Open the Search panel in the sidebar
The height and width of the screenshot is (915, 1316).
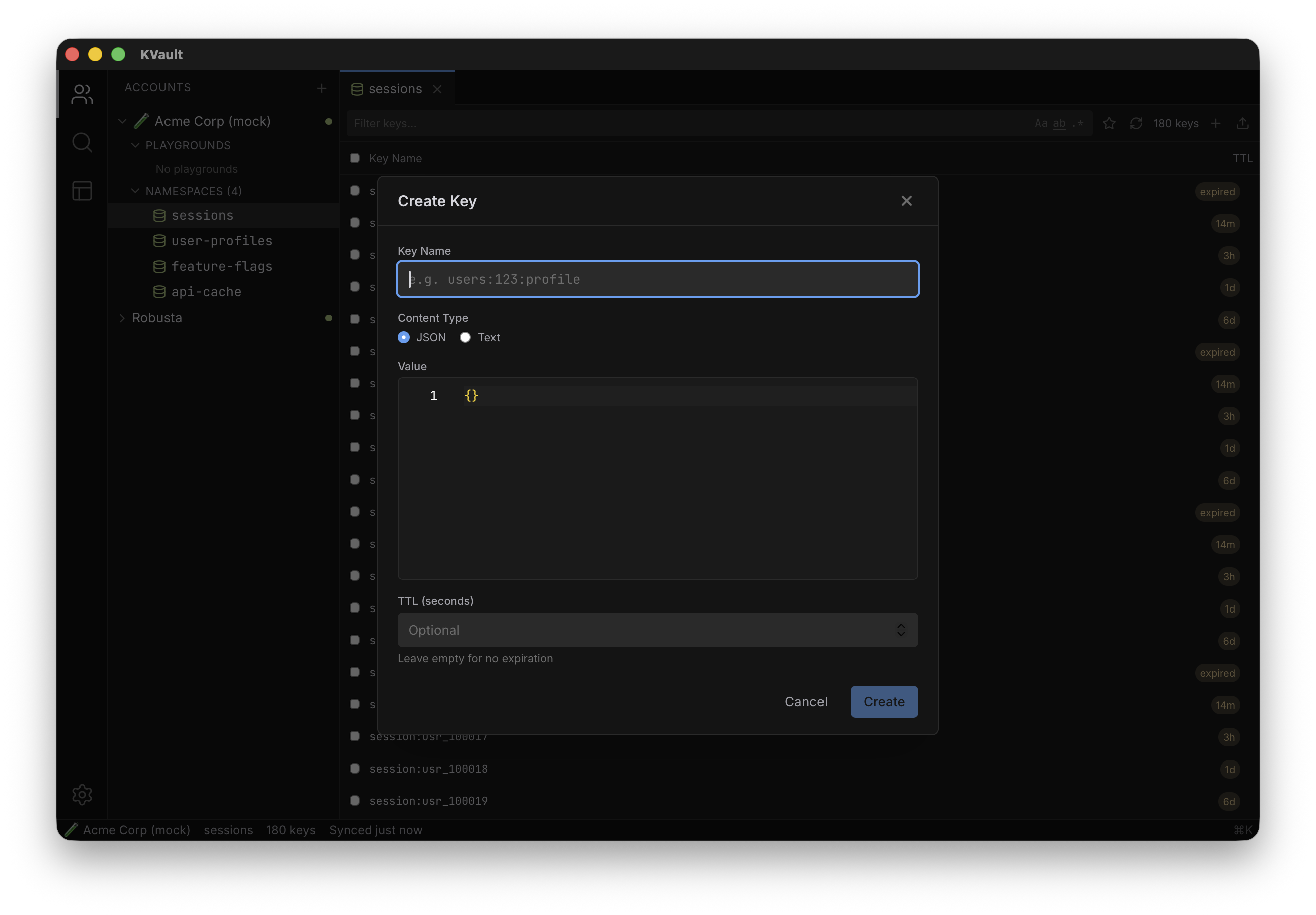click(x=82, y=142)
